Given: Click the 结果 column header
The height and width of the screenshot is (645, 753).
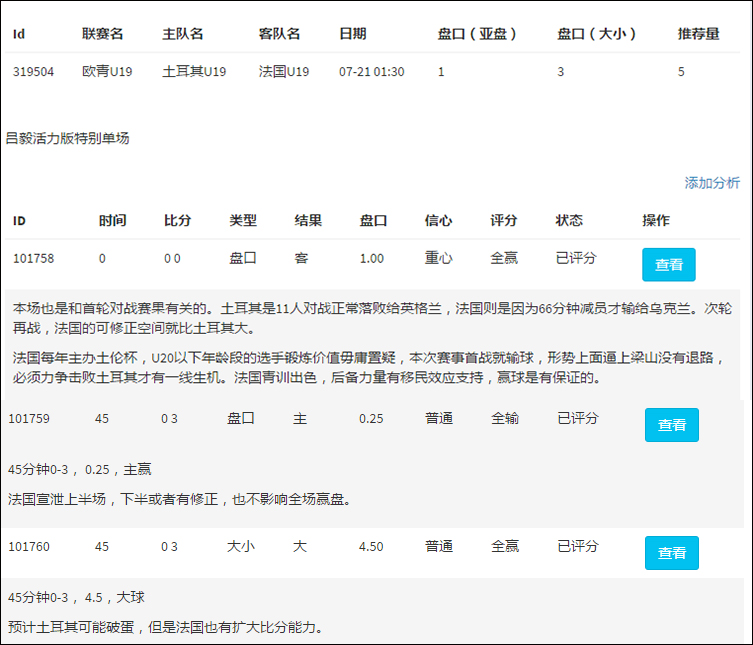Looking at the screenshot, I should point(308,220).
